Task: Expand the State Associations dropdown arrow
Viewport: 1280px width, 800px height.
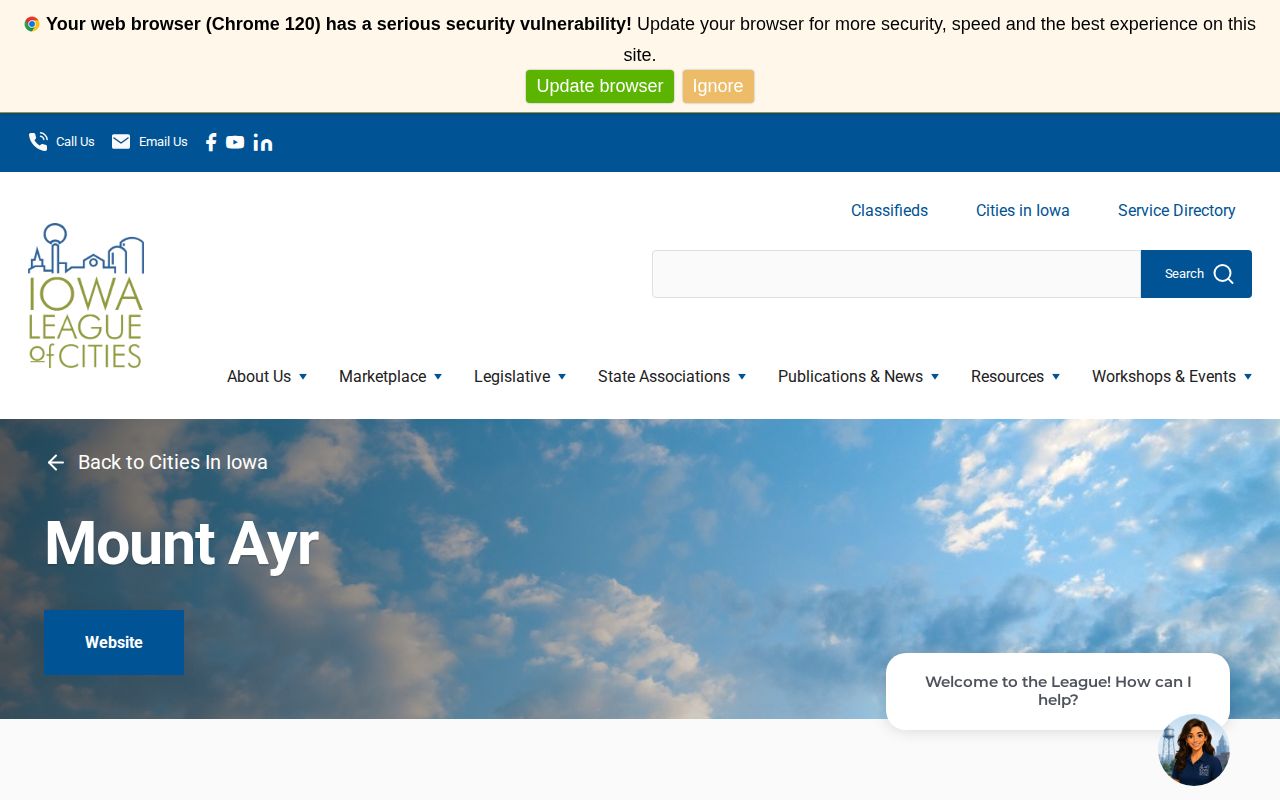Action: 742,377
